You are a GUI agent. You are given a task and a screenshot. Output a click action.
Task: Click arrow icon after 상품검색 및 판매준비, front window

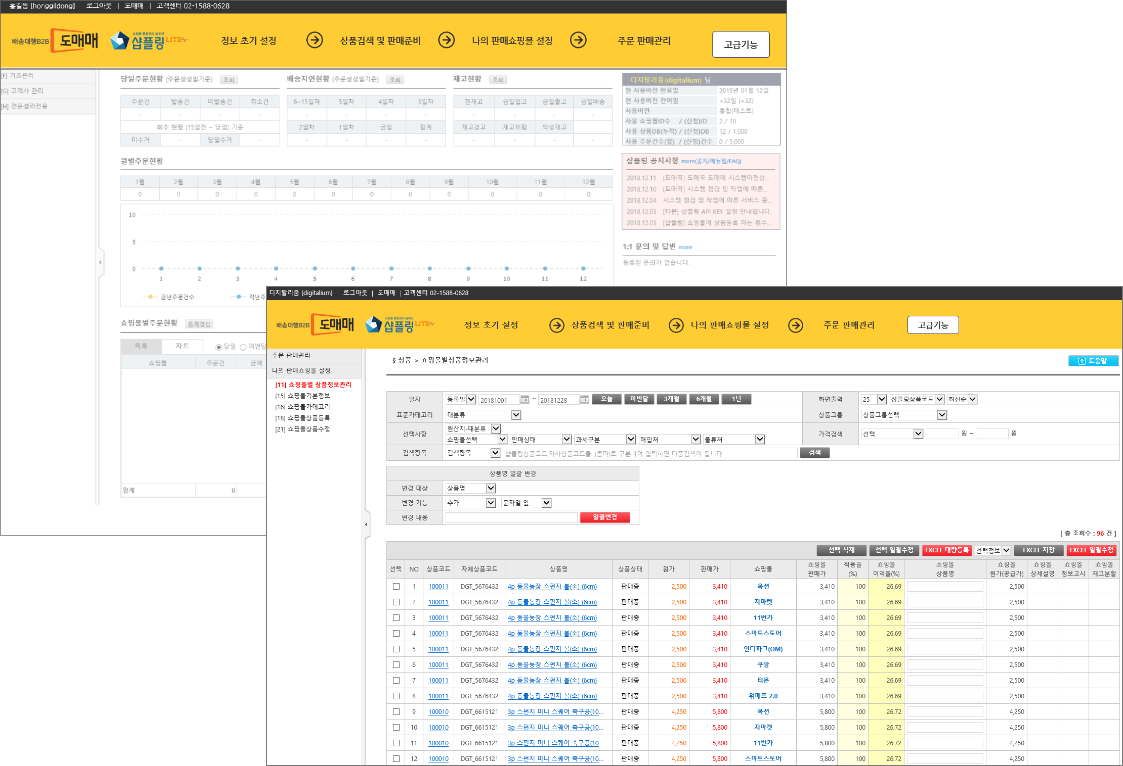tap(675, 325)
